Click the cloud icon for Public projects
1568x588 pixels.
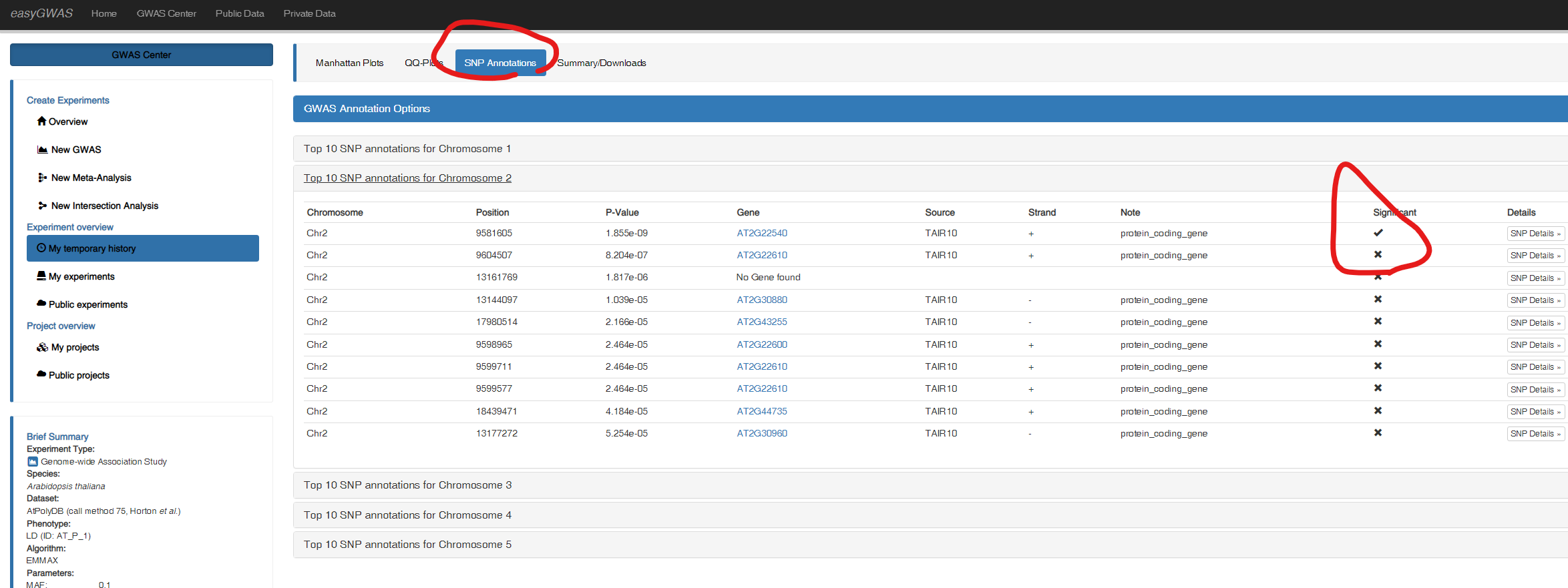coord(41,374)
